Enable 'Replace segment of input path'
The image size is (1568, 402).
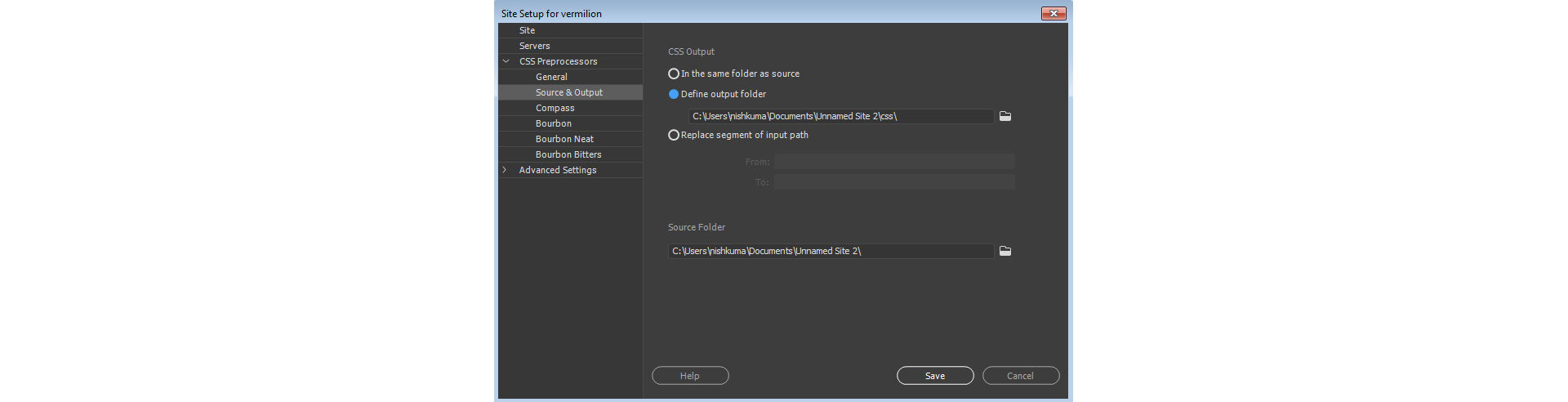pos(674,135)
